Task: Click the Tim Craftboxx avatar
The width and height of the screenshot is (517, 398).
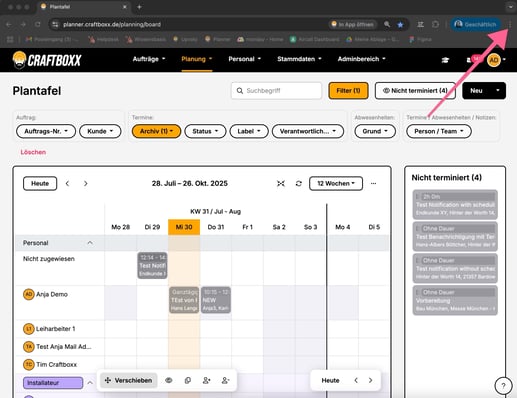Action: 29,365
